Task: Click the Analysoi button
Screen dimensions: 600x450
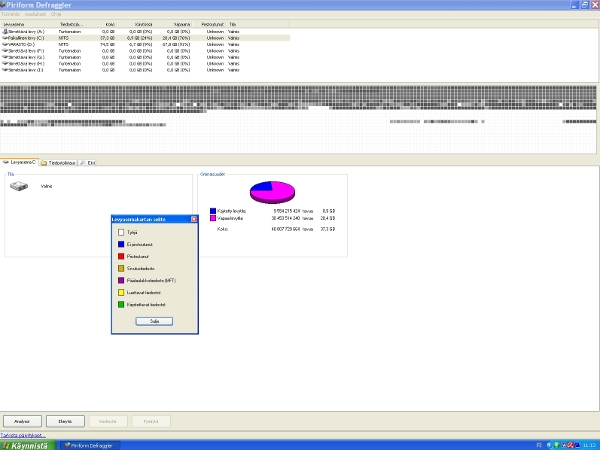Action: (x=22, y=421)
